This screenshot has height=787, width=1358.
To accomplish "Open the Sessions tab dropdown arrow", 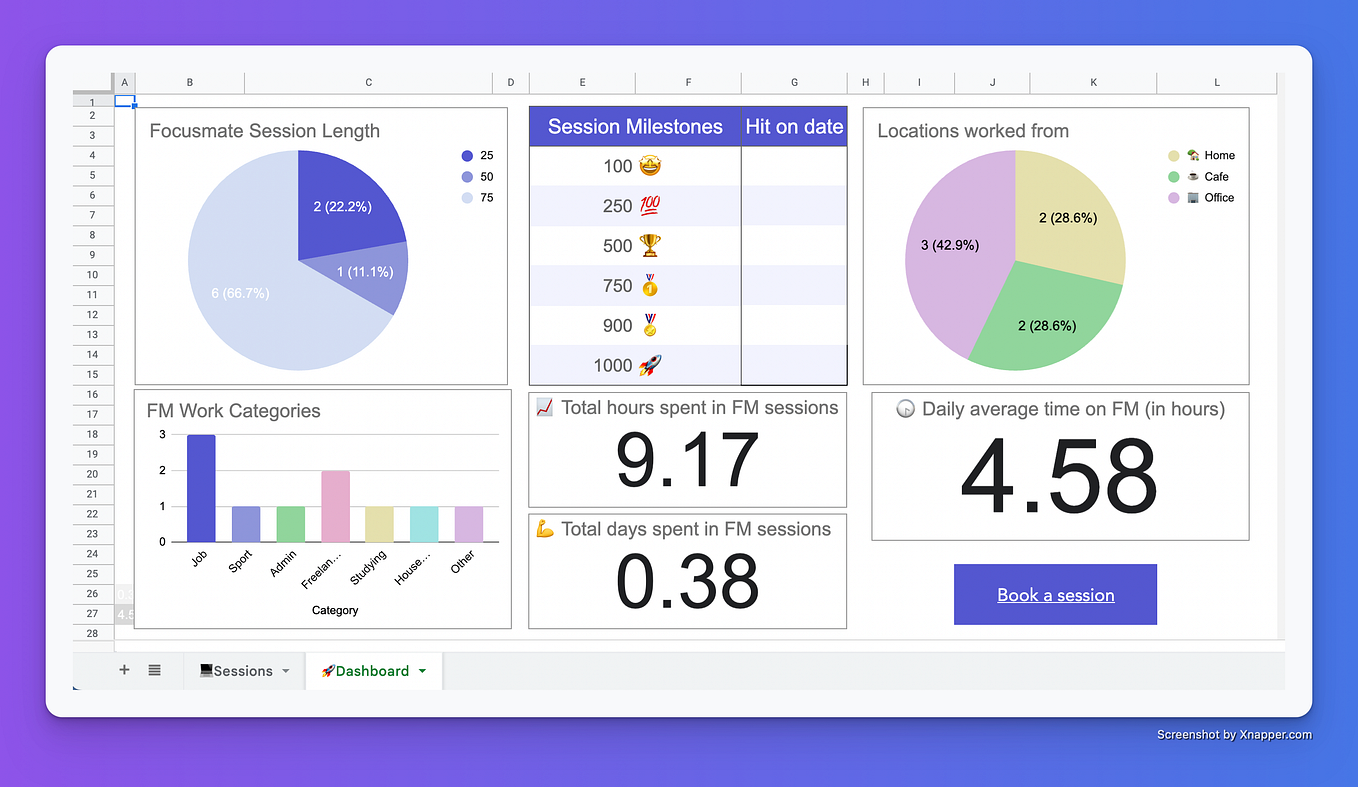I will coord(285,670).
